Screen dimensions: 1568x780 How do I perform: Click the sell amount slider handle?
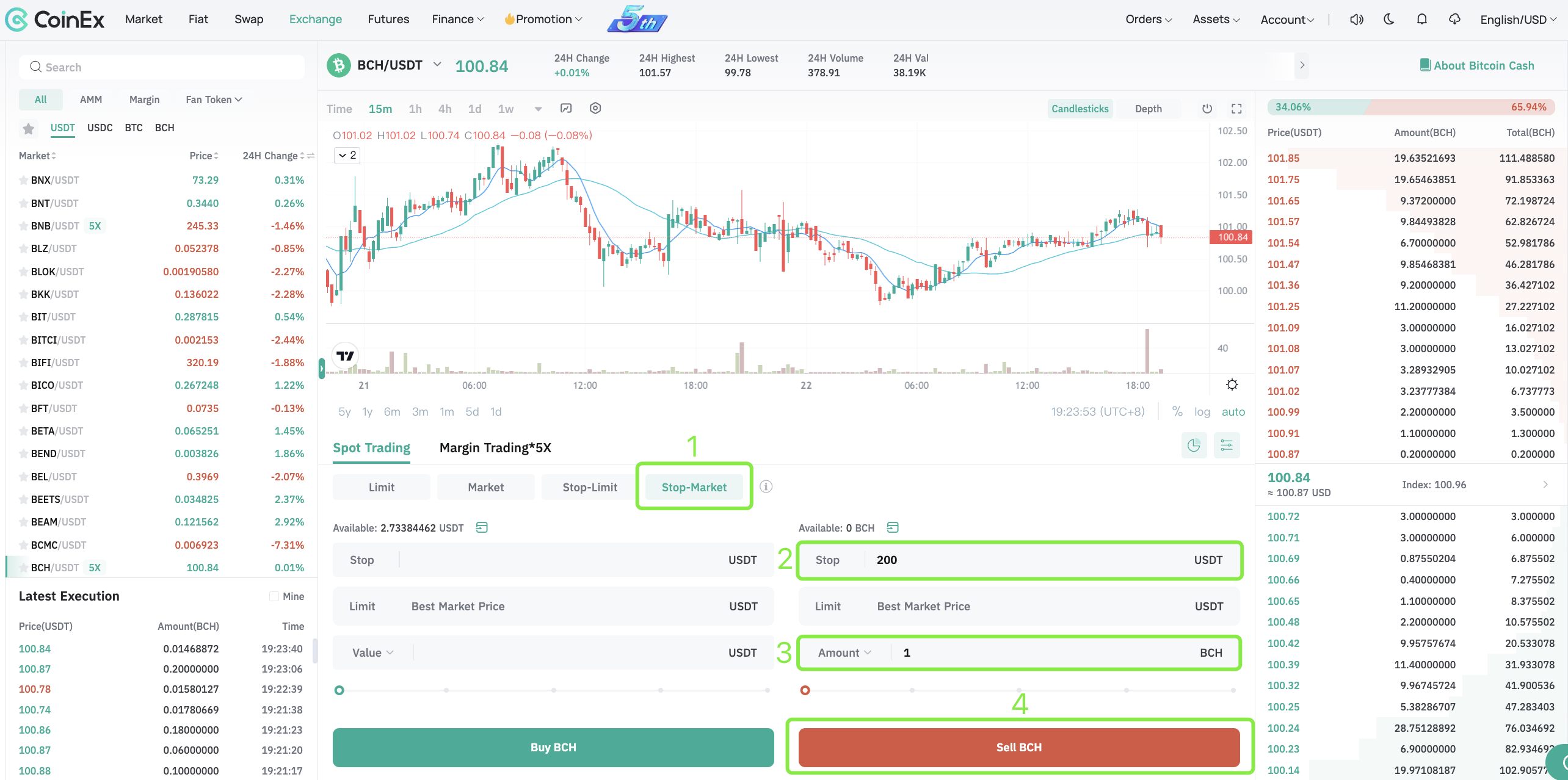[x=805, y=690]
